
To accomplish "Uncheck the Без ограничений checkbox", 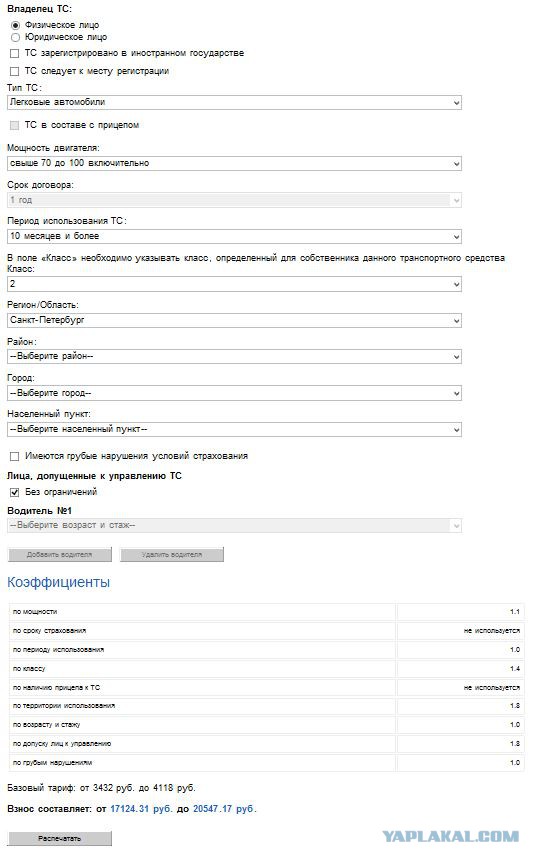I will (15, 492).
